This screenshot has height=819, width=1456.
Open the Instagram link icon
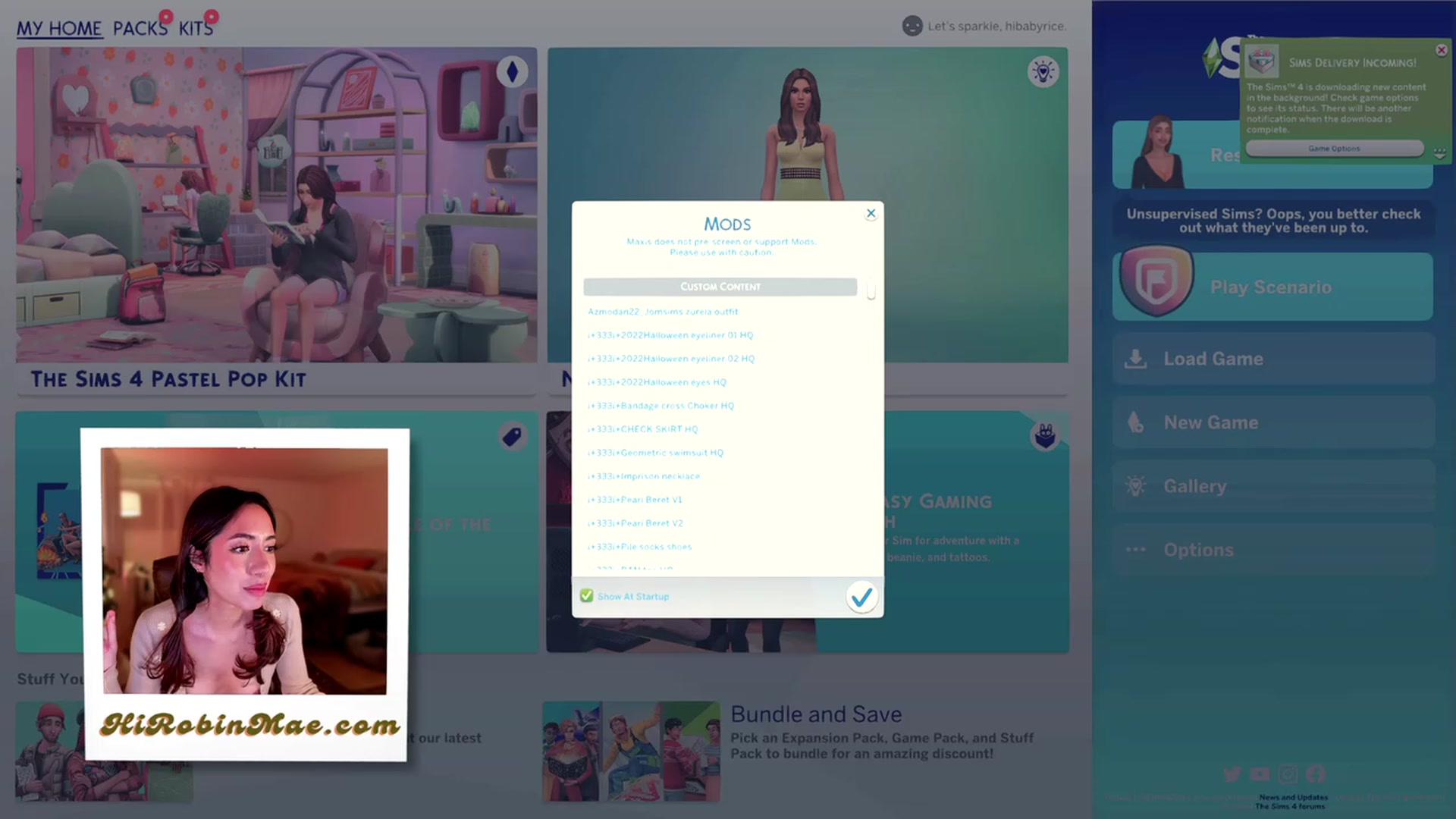(1288, 774)
